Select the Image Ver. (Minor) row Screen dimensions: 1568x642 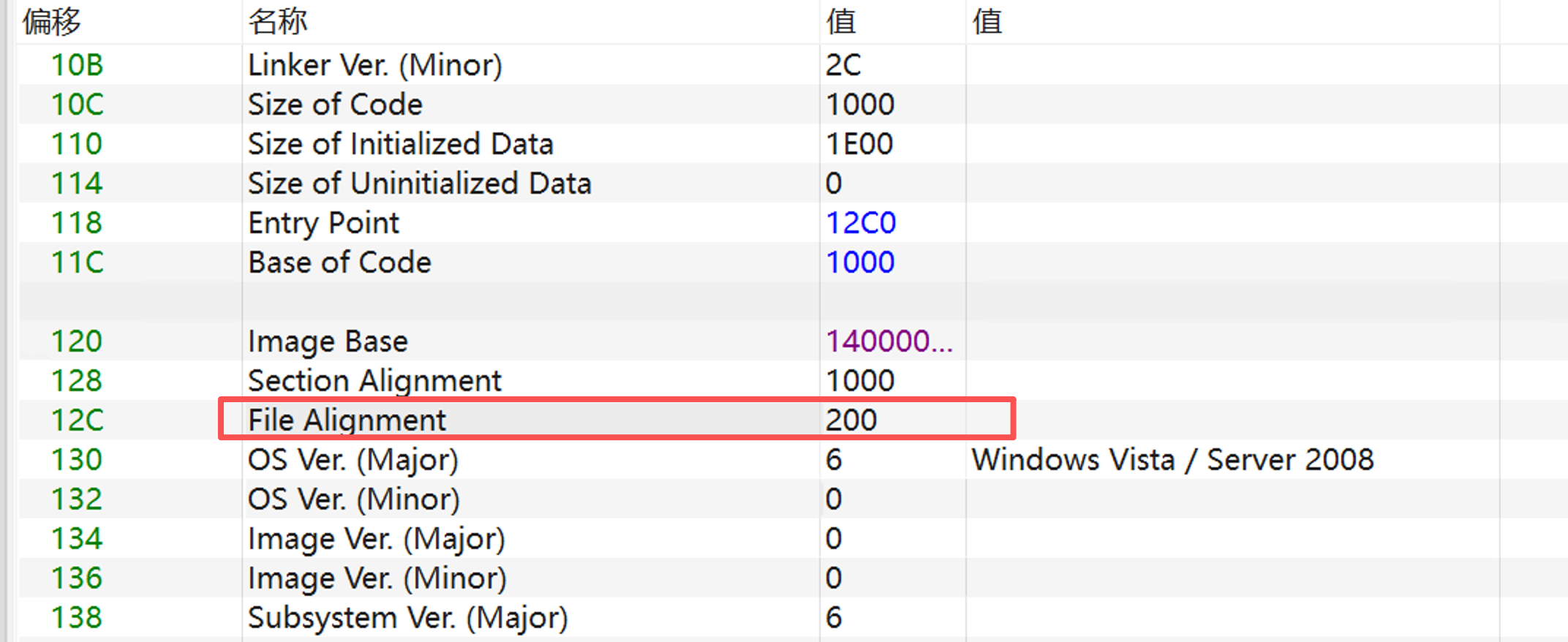[x=377, y=578]
